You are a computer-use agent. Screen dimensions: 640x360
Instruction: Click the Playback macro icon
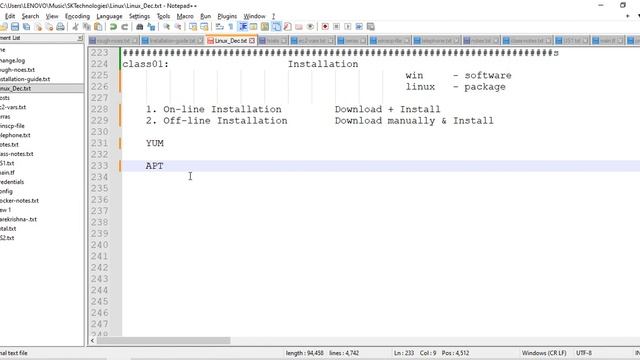tap(348, 27)
